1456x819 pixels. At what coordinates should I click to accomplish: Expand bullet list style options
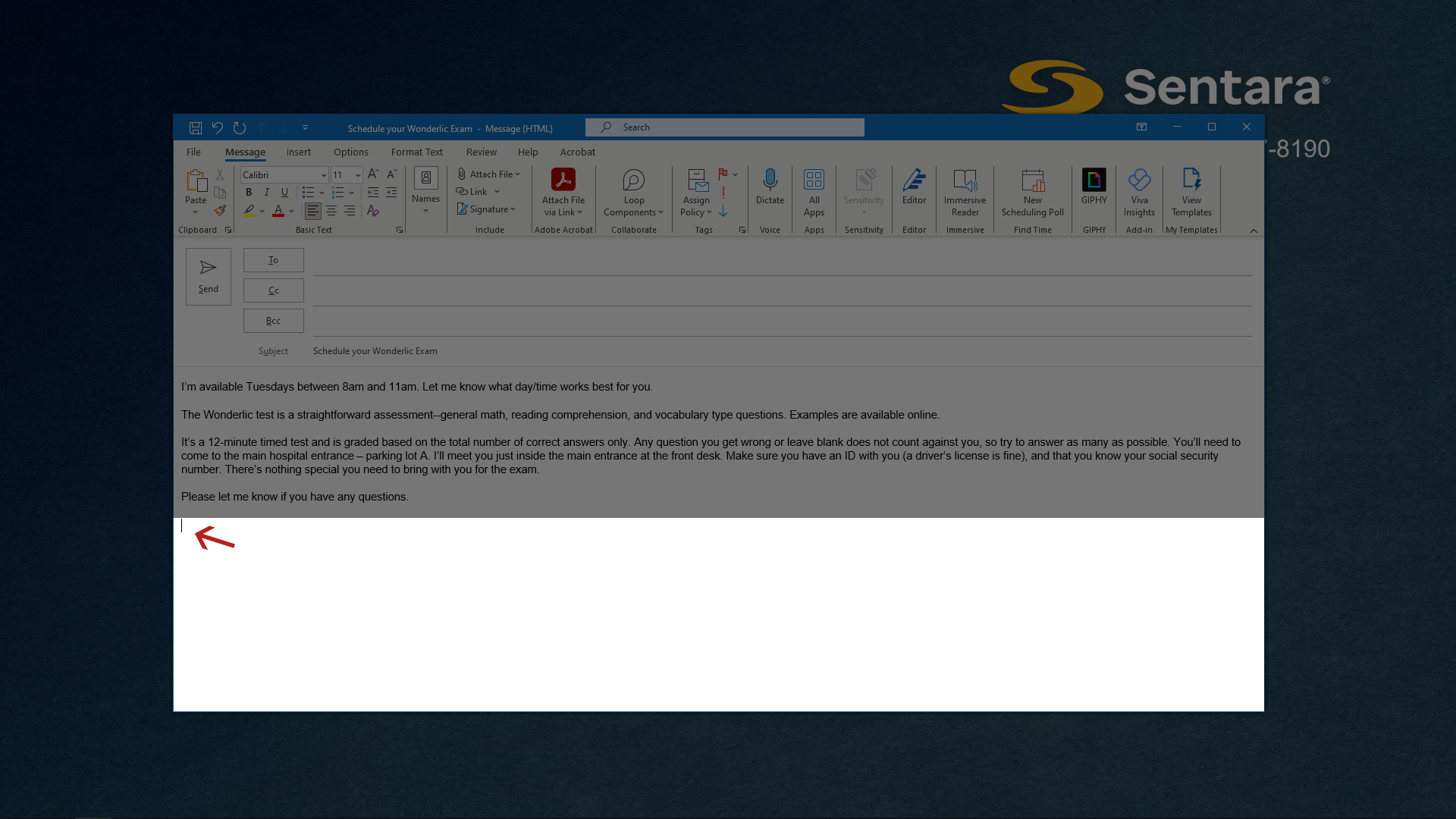pyautogui.click(x=322, y=193)
